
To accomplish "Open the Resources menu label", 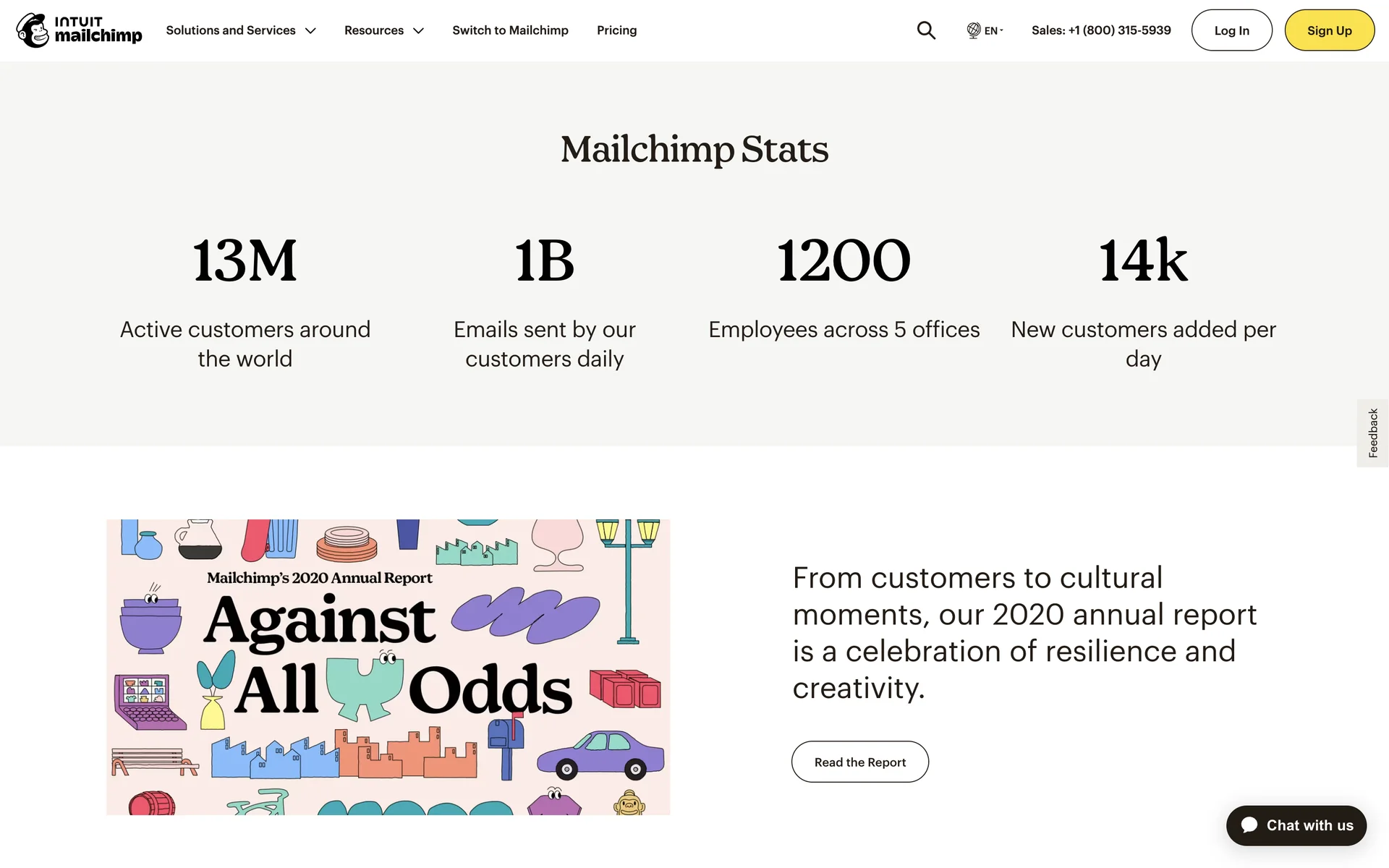I will [x=373, y=30].
